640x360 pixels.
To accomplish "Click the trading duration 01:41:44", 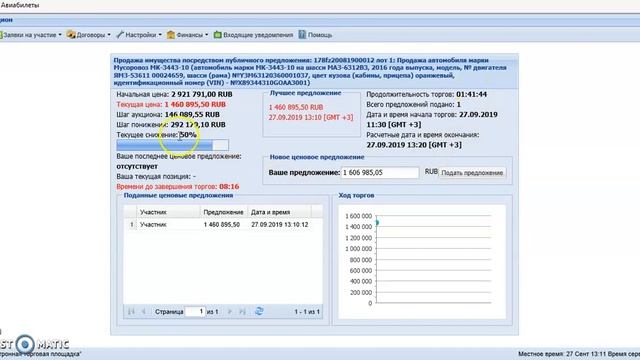I will click(x=471, y=94).
